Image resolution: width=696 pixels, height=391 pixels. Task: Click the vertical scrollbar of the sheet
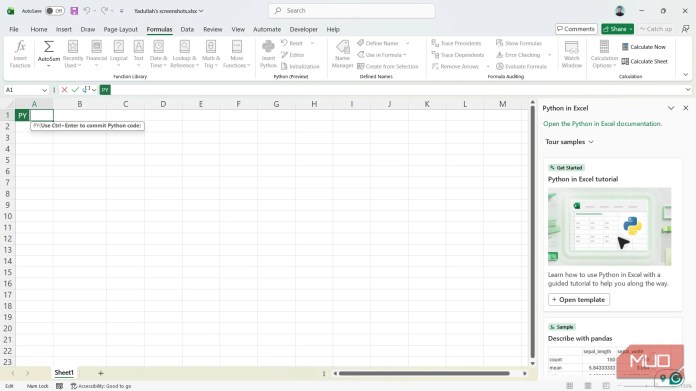(533, 231)
